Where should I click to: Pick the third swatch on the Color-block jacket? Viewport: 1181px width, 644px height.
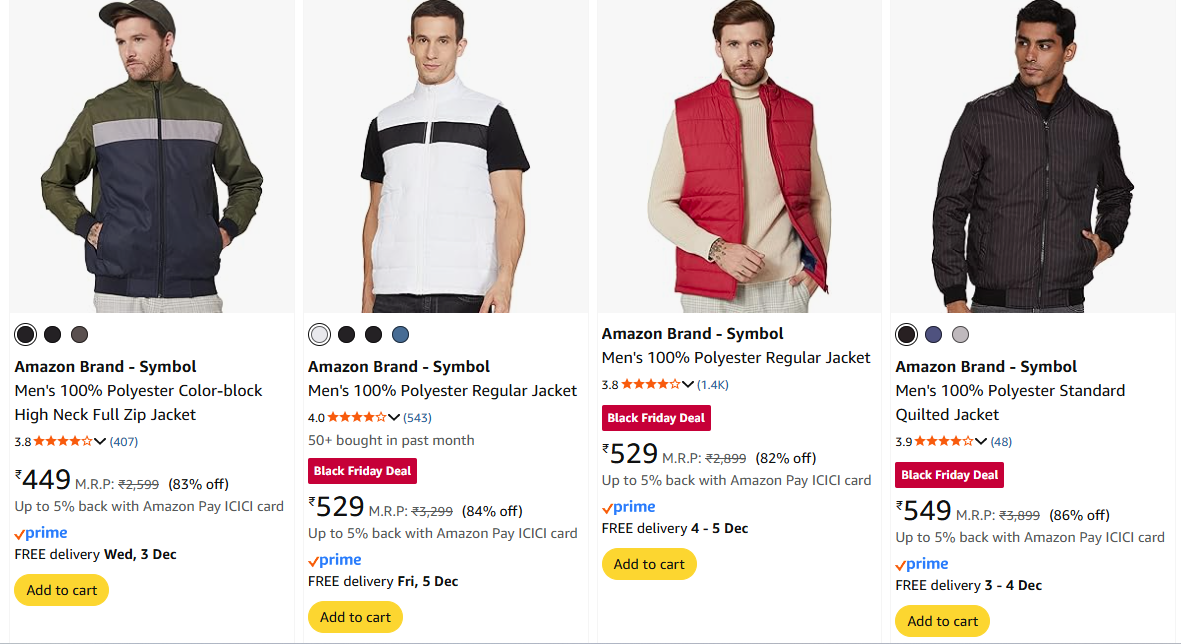tap(80, 334)
